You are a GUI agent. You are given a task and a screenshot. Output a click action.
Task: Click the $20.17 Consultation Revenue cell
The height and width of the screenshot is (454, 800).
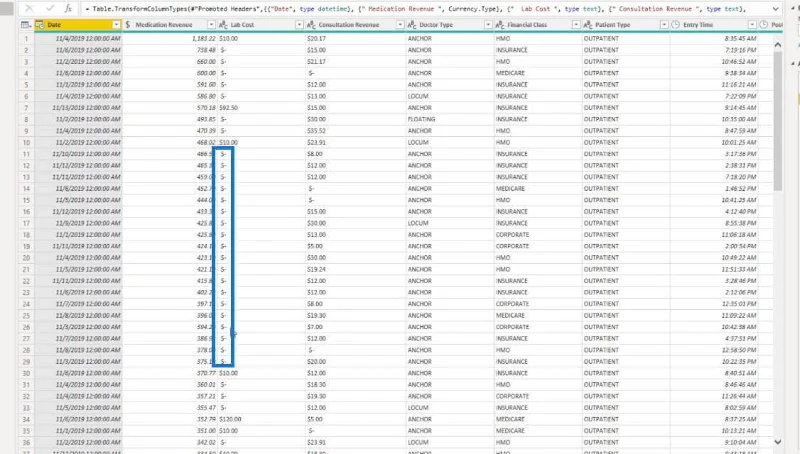pyautogui.click(x=356, y=38)
